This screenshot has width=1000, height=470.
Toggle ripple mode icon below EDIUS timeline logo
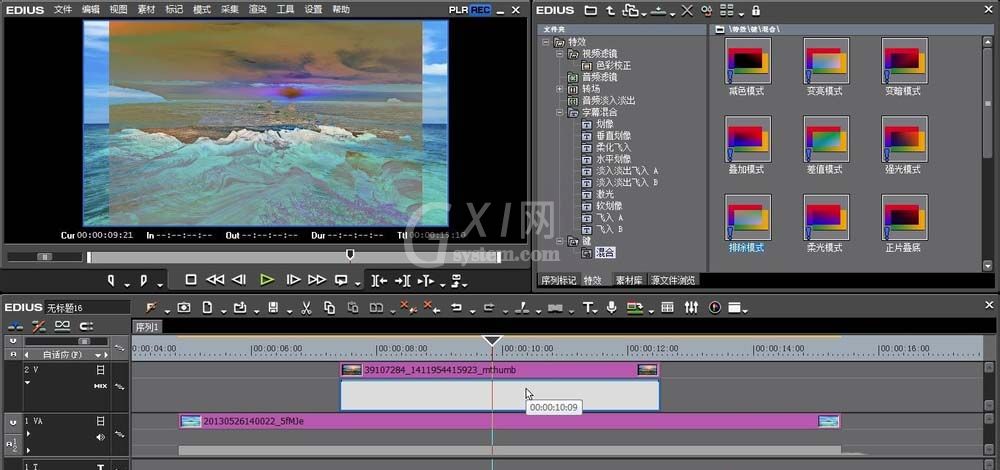39,327
